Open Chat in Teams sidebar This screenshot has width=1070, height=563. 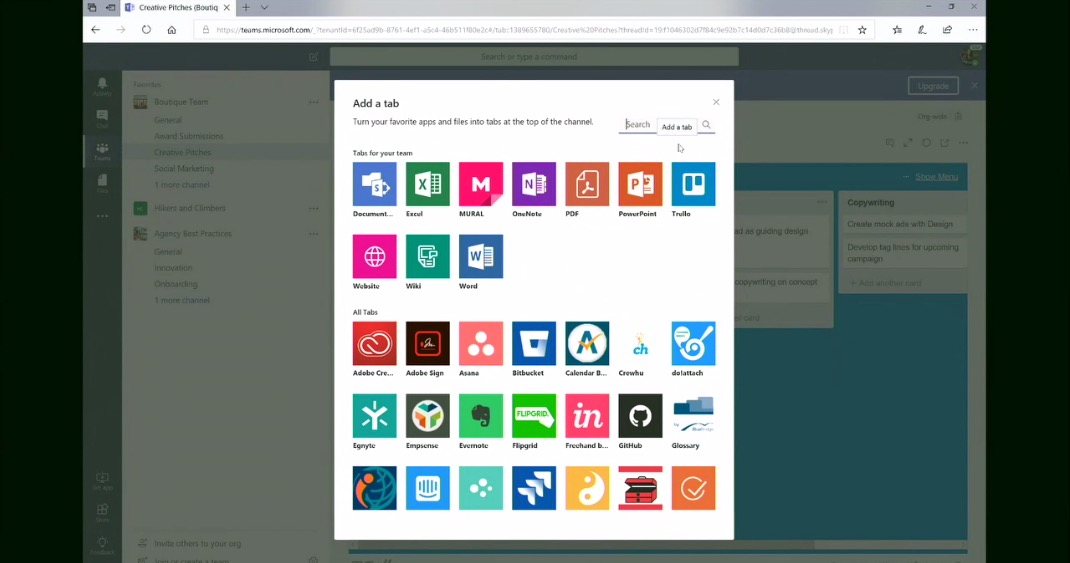coord(102,119)
